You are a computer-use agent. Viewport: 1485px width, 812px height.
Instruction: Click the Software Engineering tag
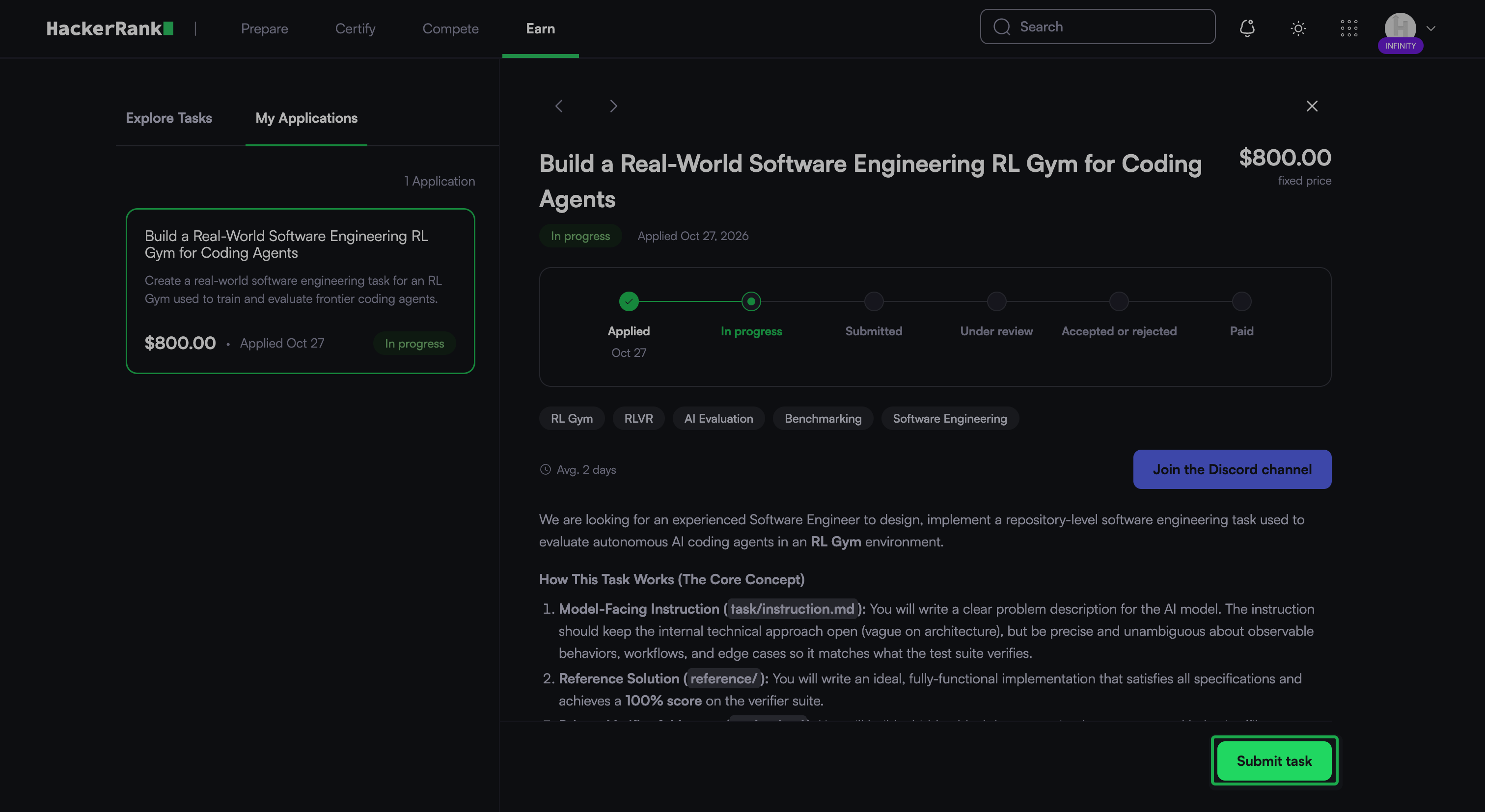pyautogui.click(x=950, y=418)
